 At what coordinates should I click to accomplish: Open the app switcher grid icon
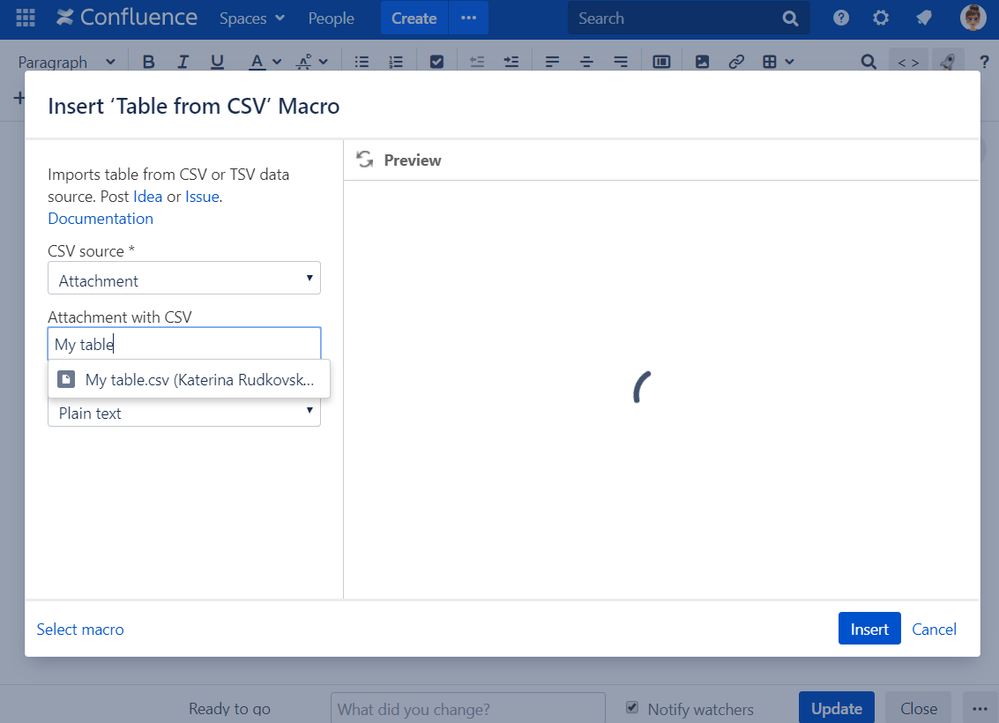pyautogui.click(x=25, y=18)
